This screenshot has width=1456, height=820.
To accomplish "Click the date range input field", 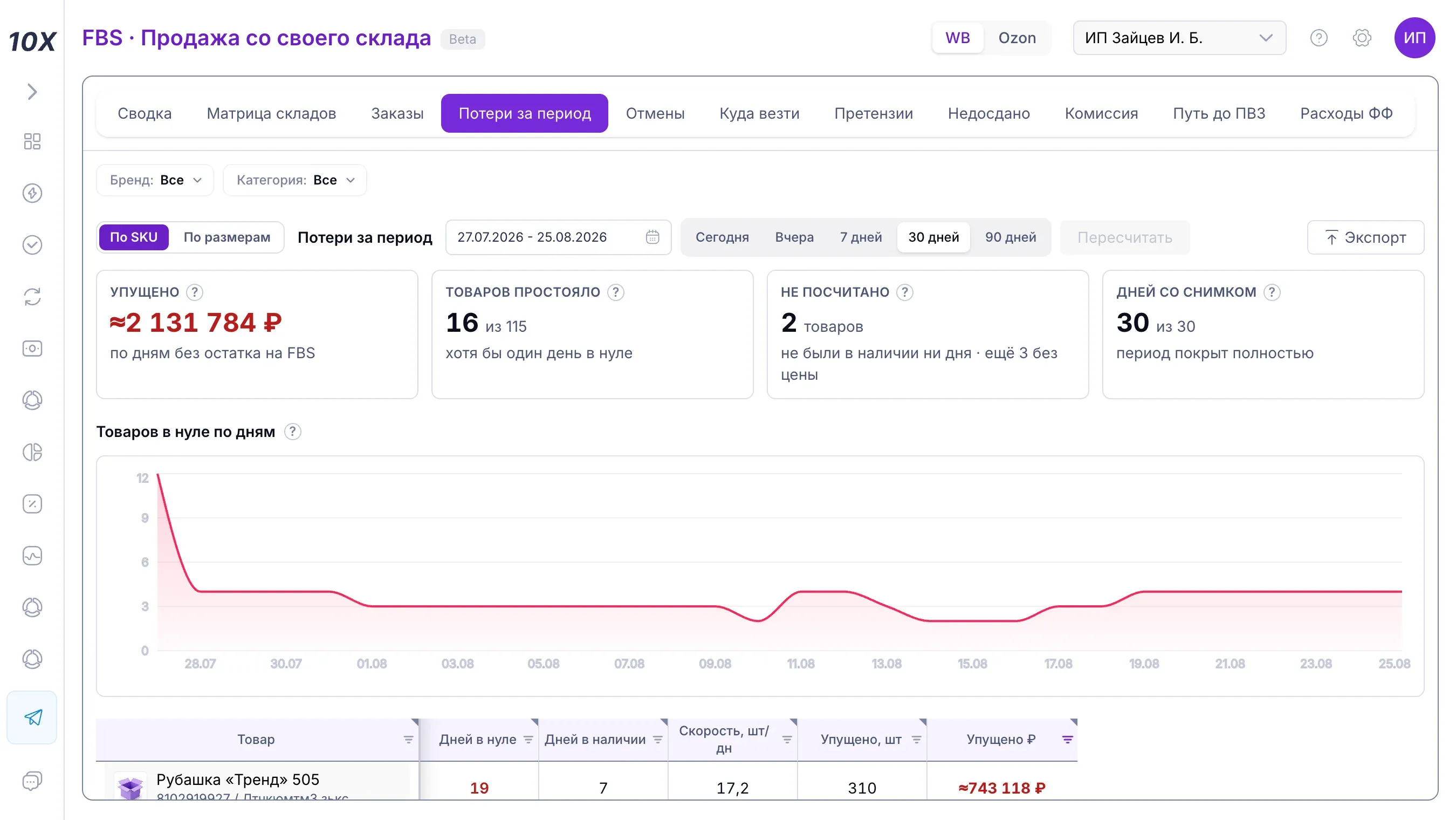I will click(558, 237).
